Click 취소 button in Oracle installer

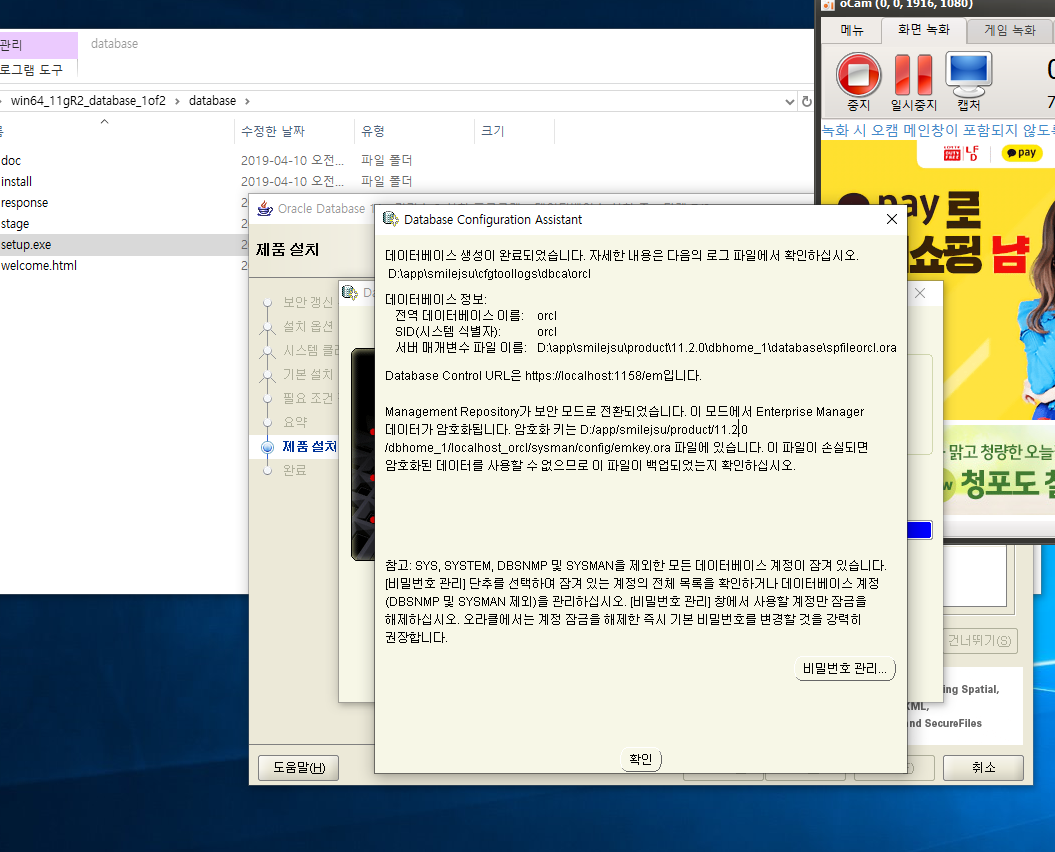(983, 768)
